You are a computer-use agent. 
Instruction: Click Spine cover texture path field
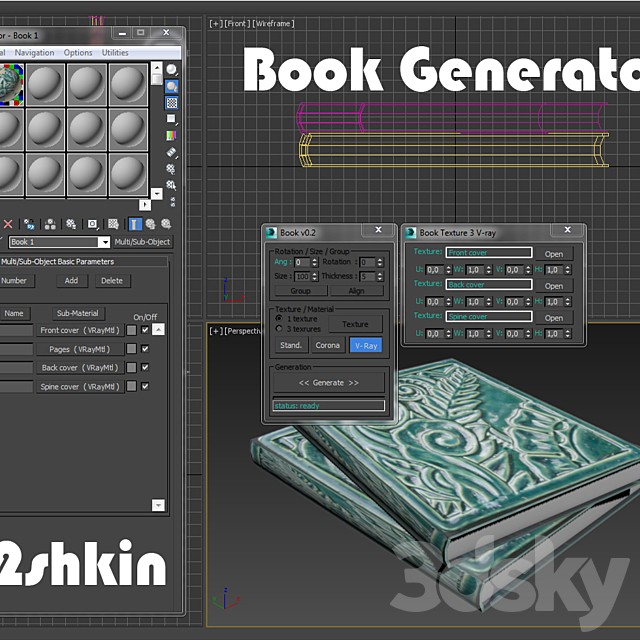[489, 317]
